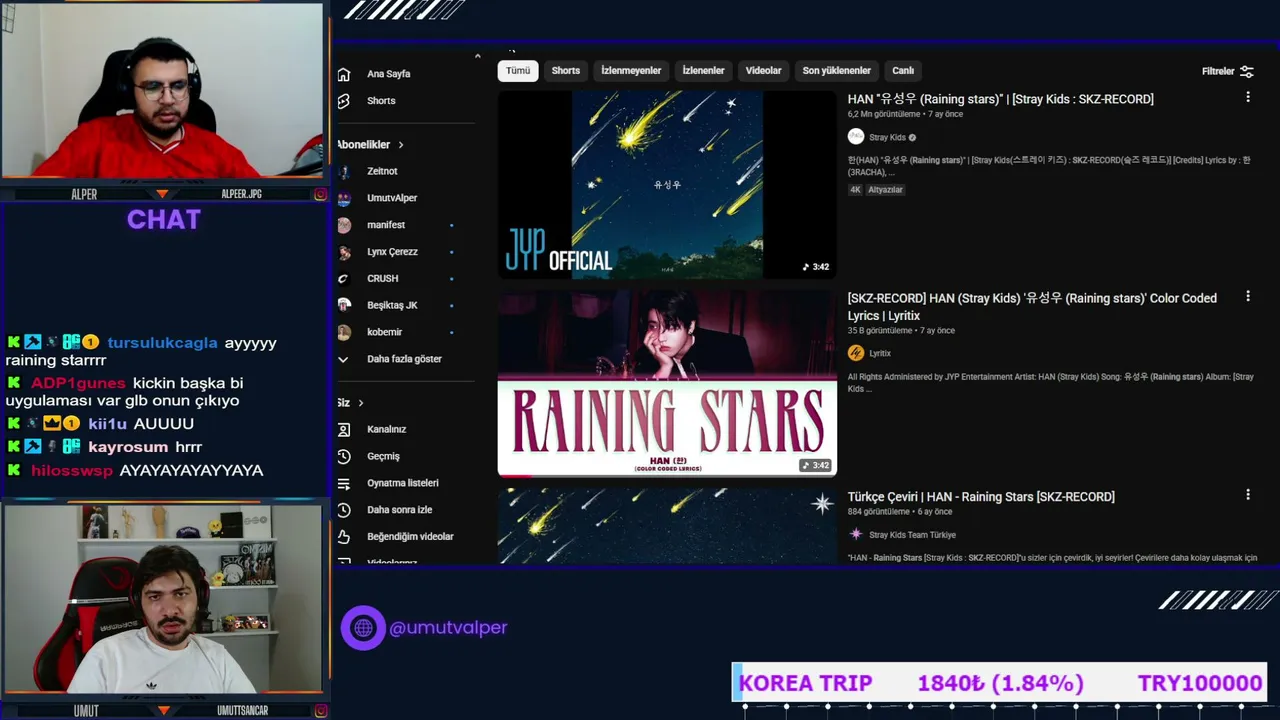The width and height of the screenshot is (1280, 720).
Task: Click the "884 görüntüleme" view count
Action: (x=877, y=512)
